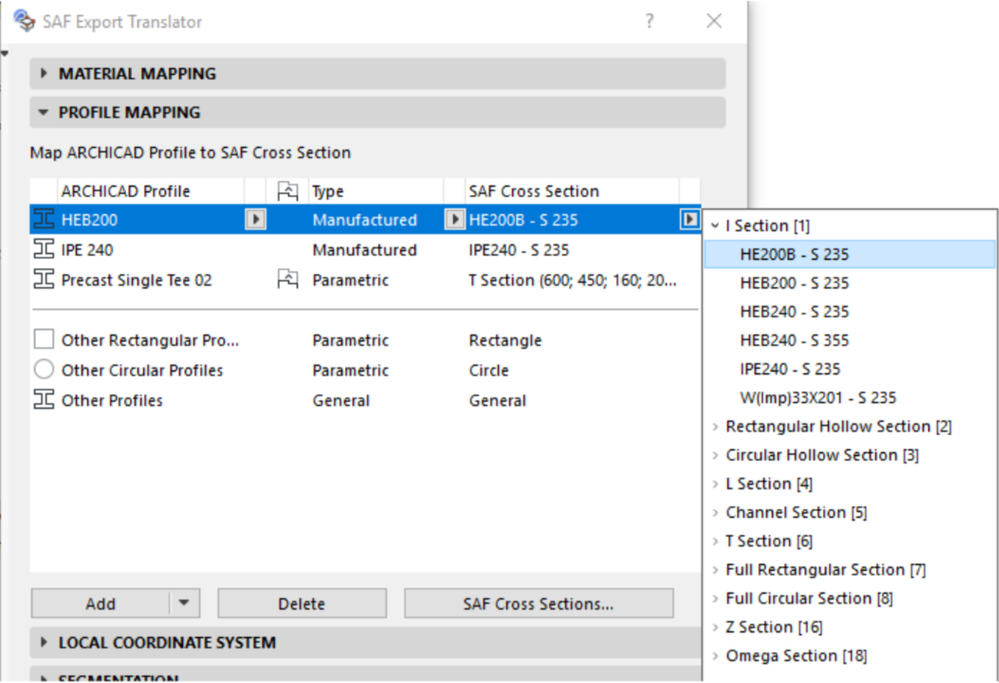The image size is (999, 683).
Task: Click the Precast Single Tee 02 profile icon
Action: click(44, 279)
